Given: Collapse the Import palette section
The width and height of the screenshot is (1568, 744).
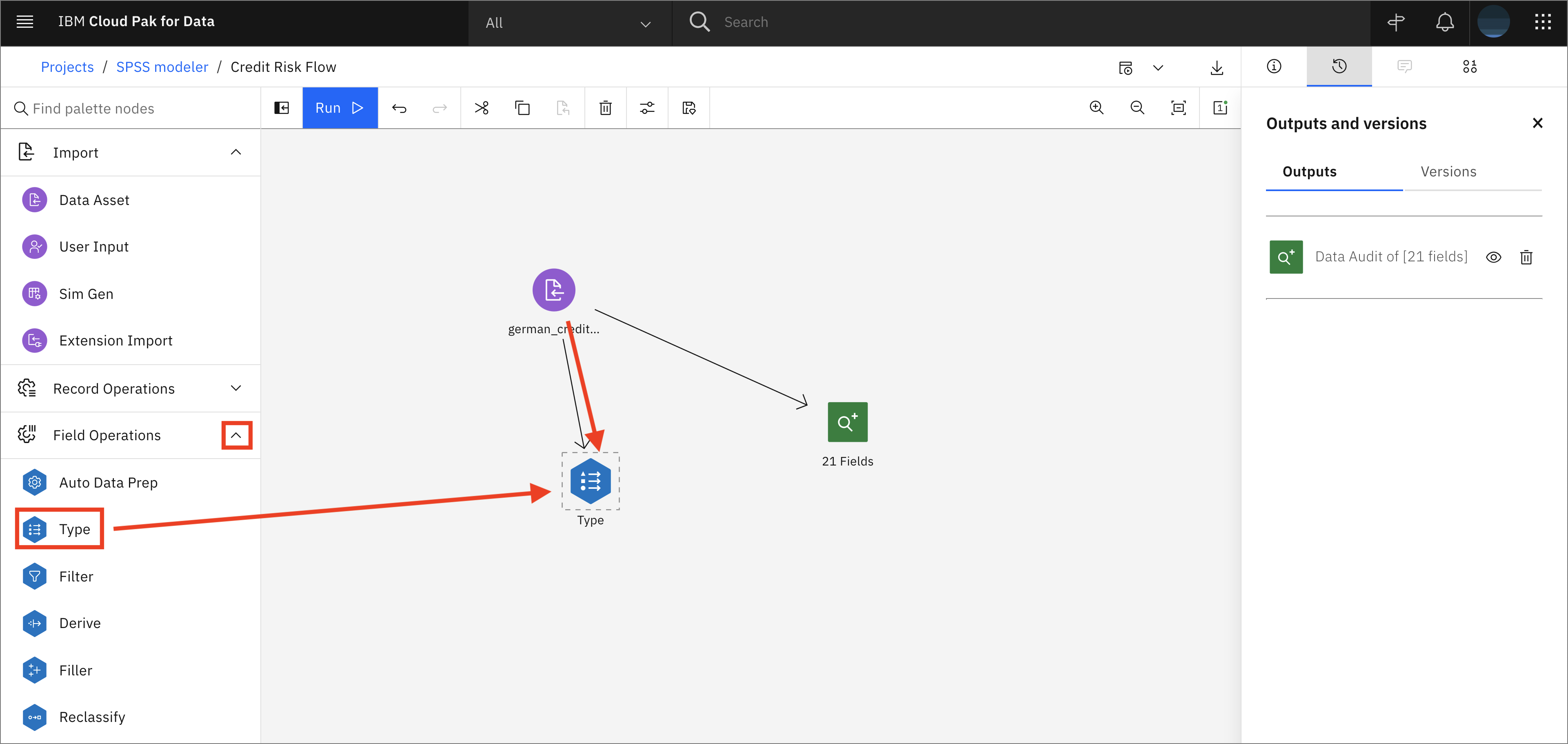Looking at the screenshot, I should (x=235, y=152).
